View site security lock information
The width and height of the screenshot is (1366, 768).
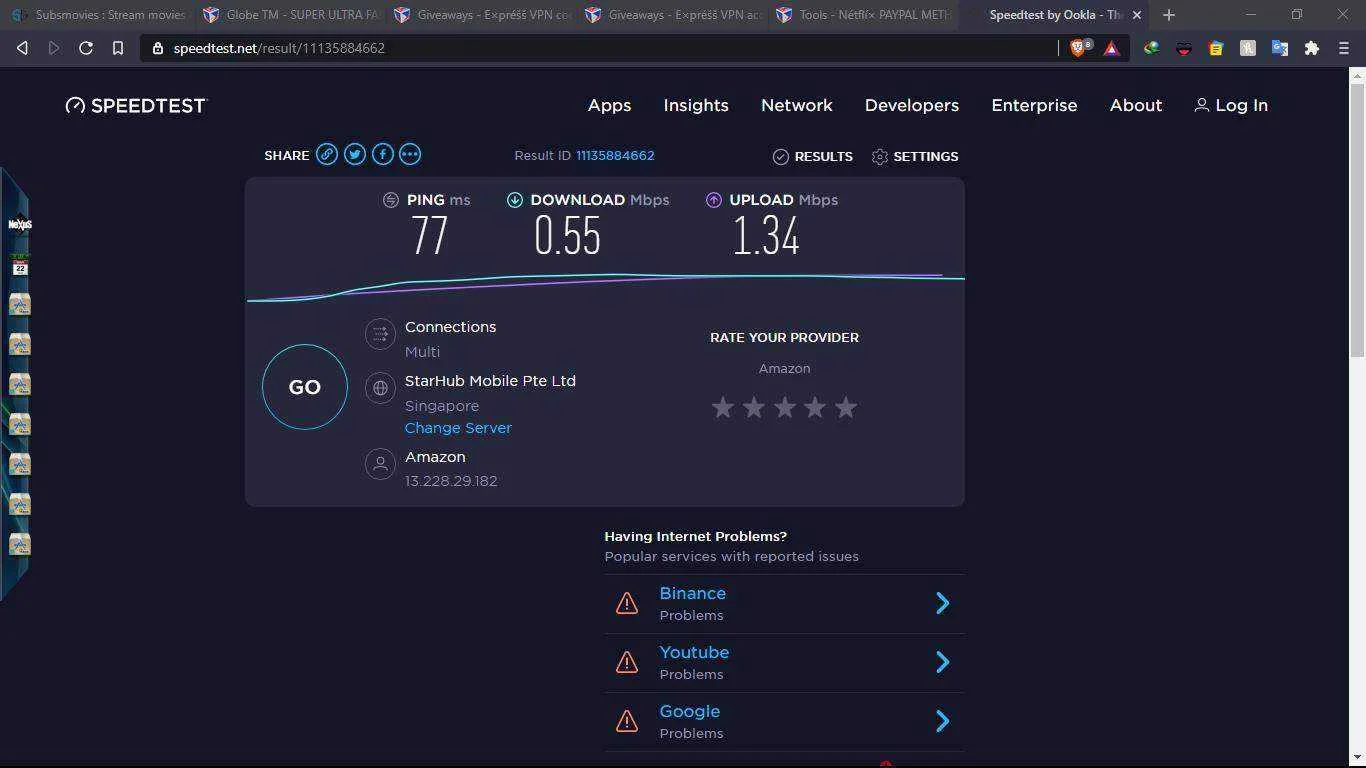(x=158, y=48)
